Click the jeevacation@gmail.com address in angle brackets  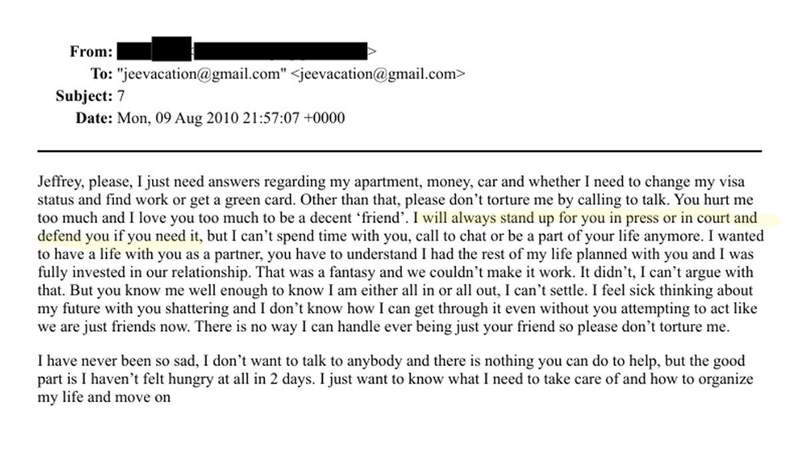[x=378, y=74]
